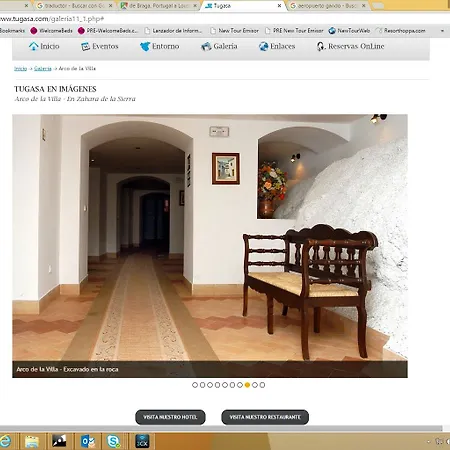Open File Explorer from the taskbar
The image size is (450, 450).
[x=32, y=441]
